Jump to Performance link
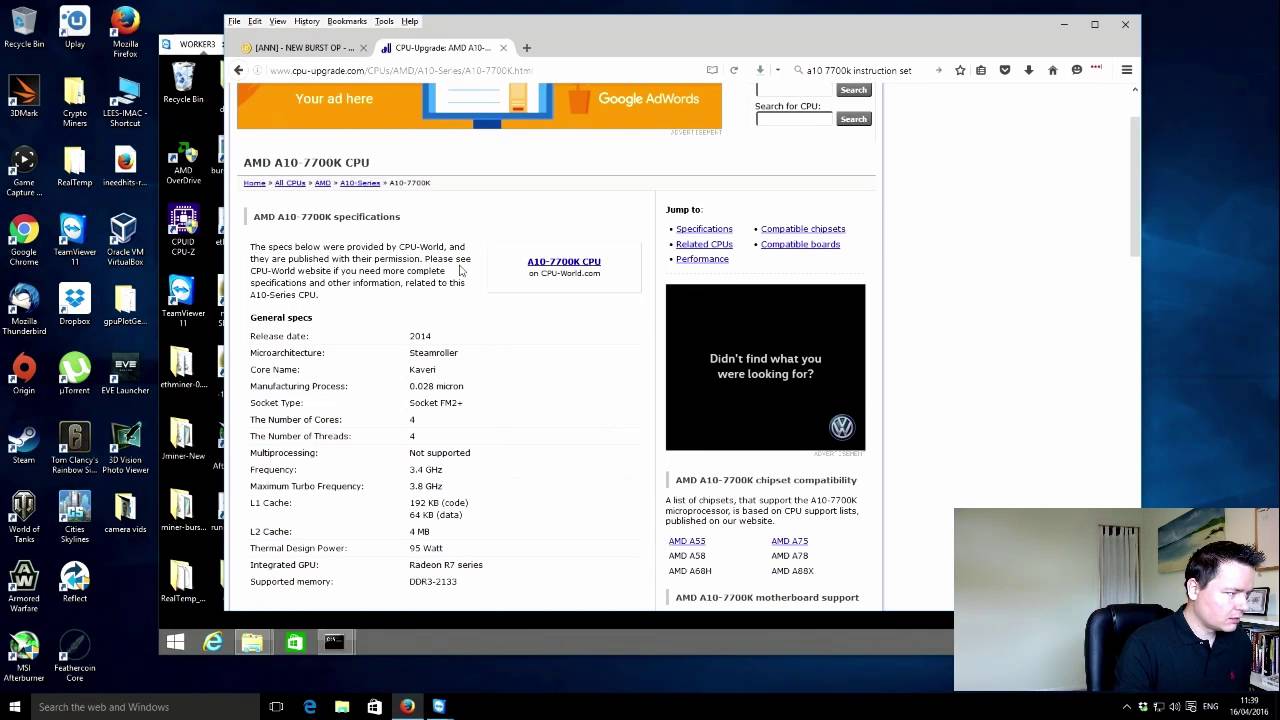The height and width of the screenshot is (720, 1280). click(x=702, y=259)
